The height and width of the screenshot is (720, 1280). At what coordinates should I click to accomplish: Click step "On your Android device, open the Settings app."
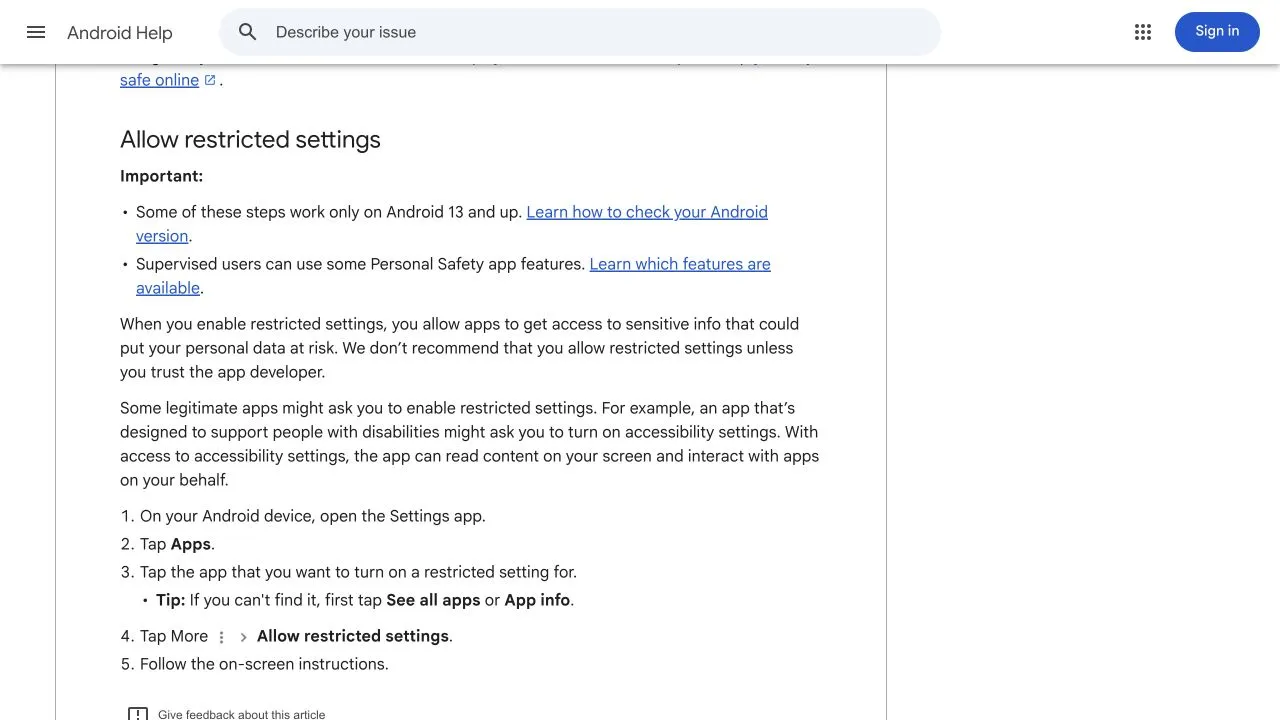[312, 516]
